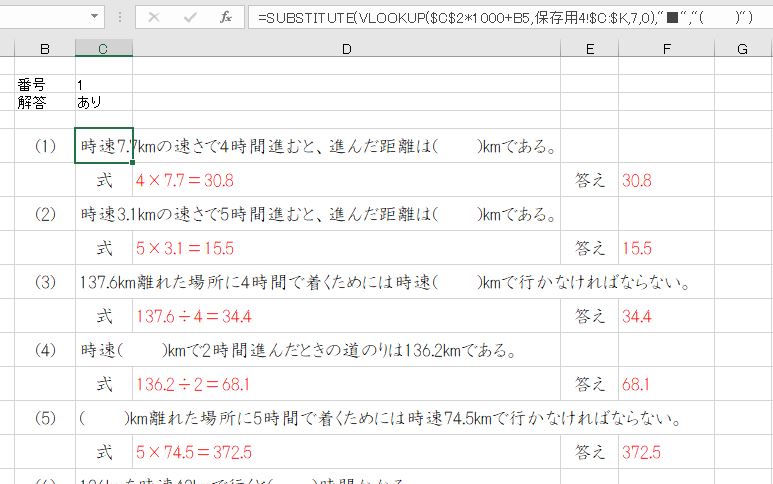The image size is (773, 484).
Task: Click the 式 label beside 4×7.7=30.8
Action: pos(104,180)
